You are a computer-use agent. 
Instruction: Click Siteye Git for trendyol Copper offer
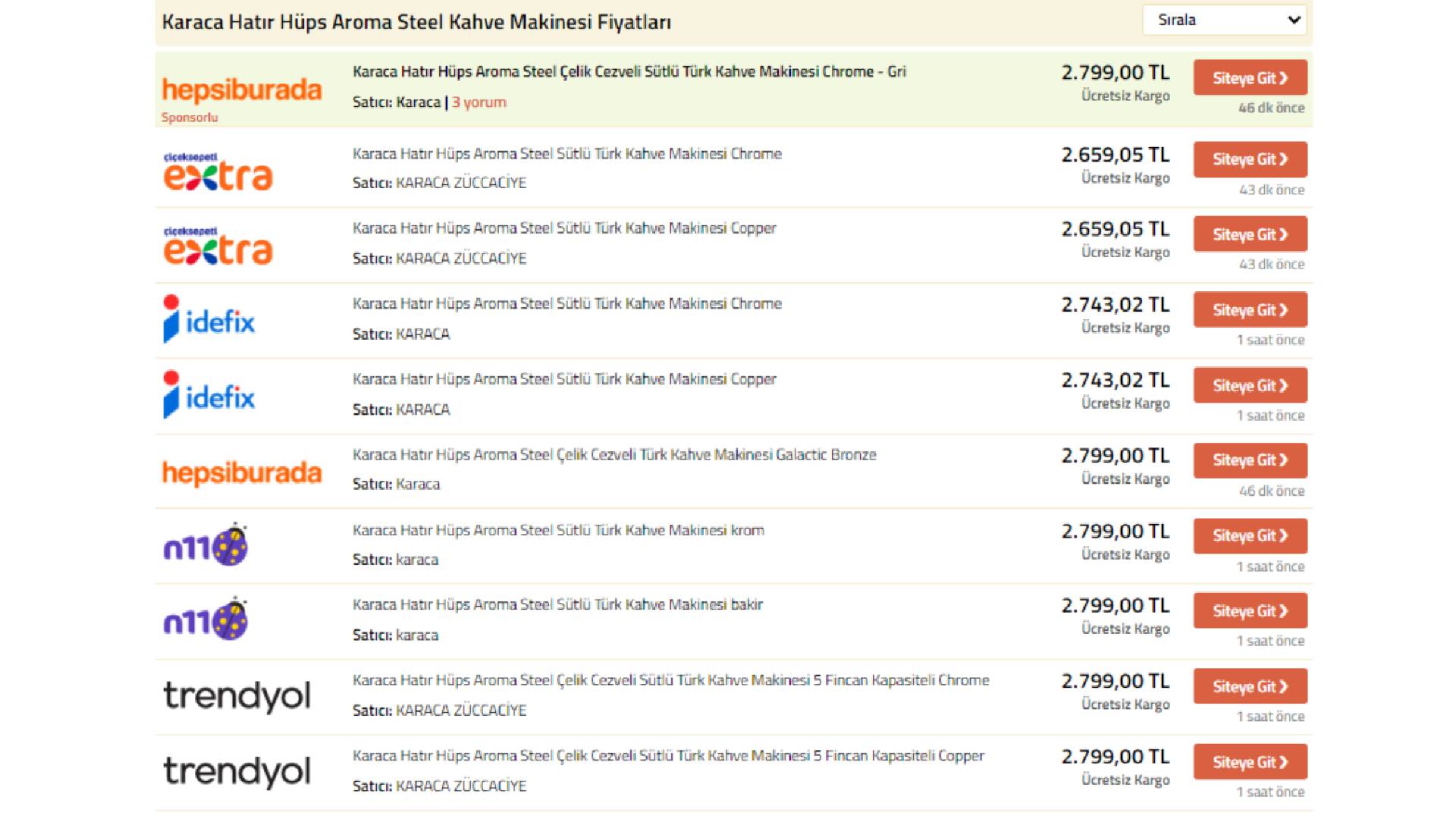tap(1250, 762)
